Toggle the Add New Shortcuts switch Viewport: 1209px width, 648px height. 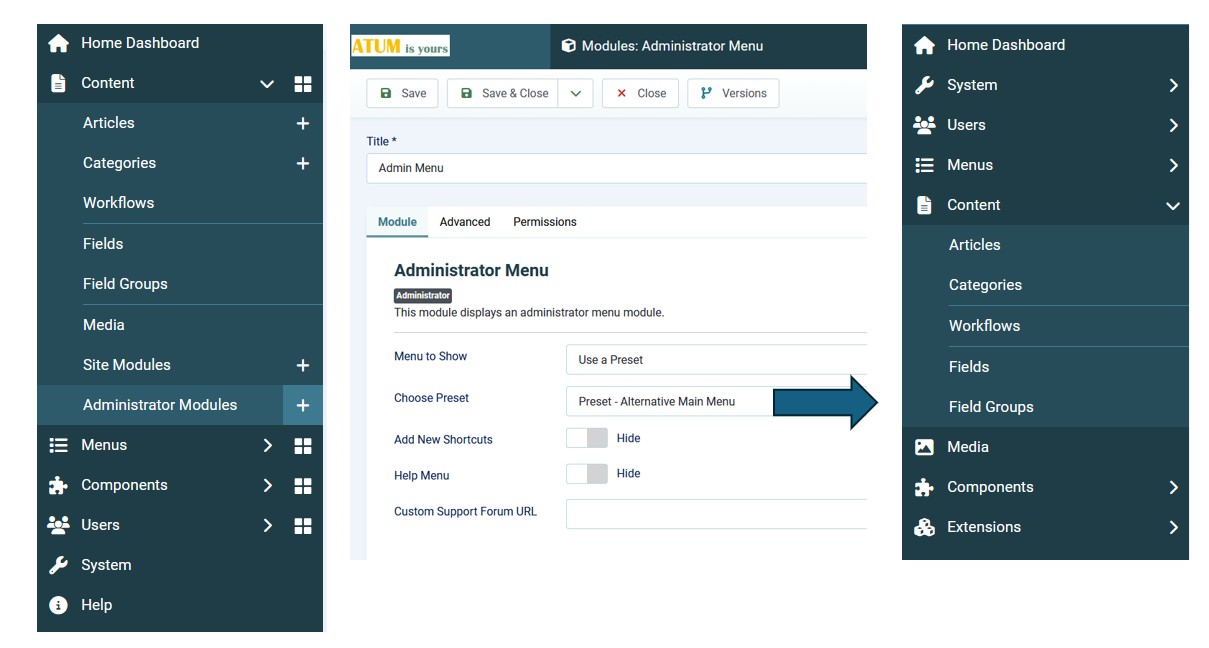[x=587, y=437]
